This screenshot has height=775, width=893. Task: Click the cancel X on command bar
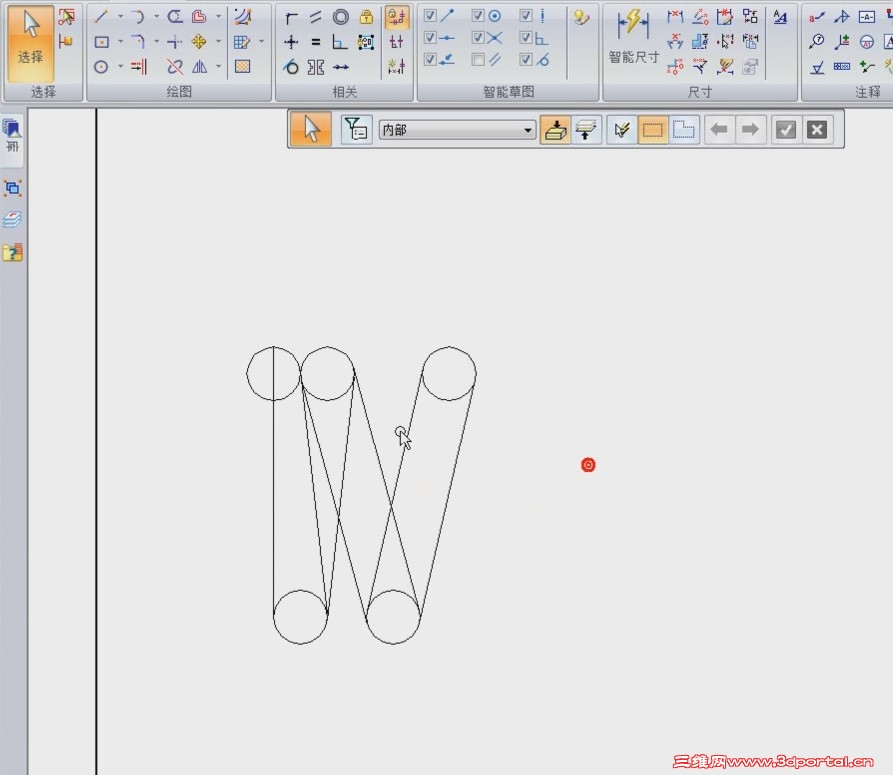[x=817, y=129]
